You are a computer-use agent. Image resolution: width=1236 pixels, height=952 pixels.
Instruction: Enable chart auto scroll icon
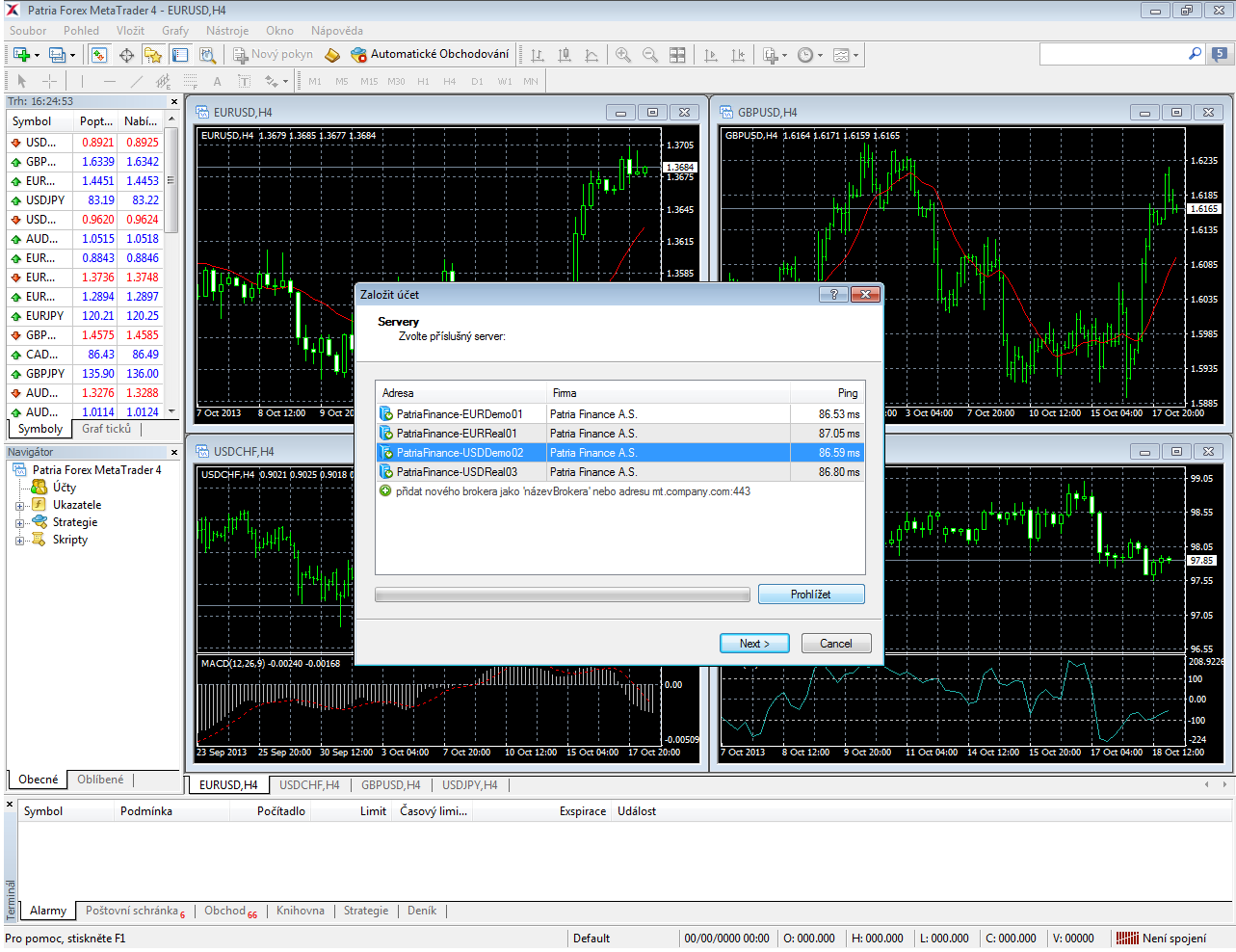[711, 55]
